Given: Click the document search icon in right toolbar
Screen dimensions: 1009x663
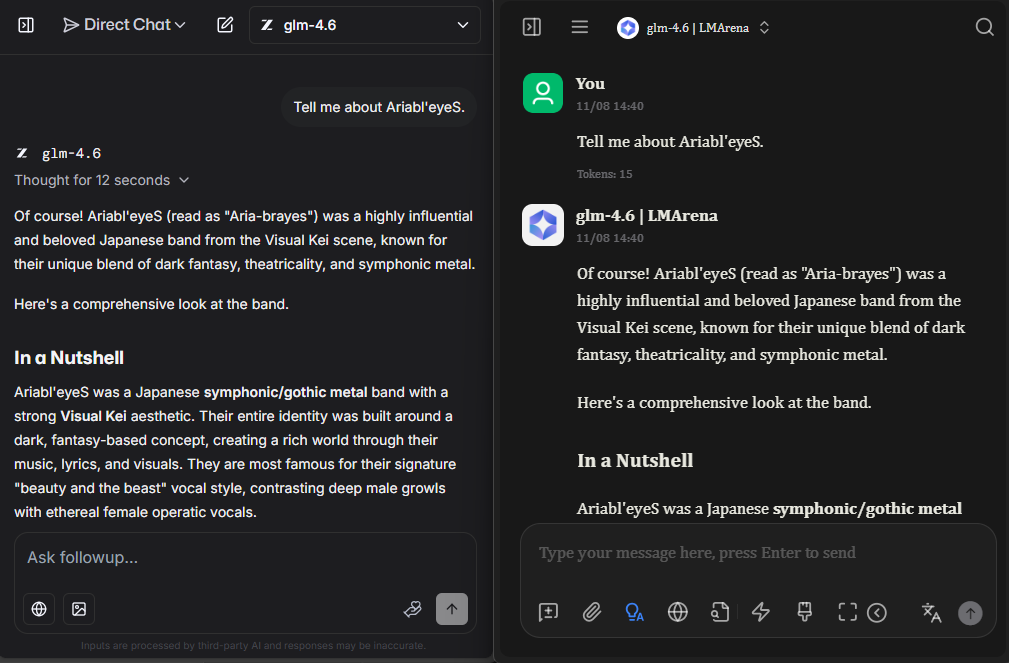Looking at the screenshot, I should (719, 612).
